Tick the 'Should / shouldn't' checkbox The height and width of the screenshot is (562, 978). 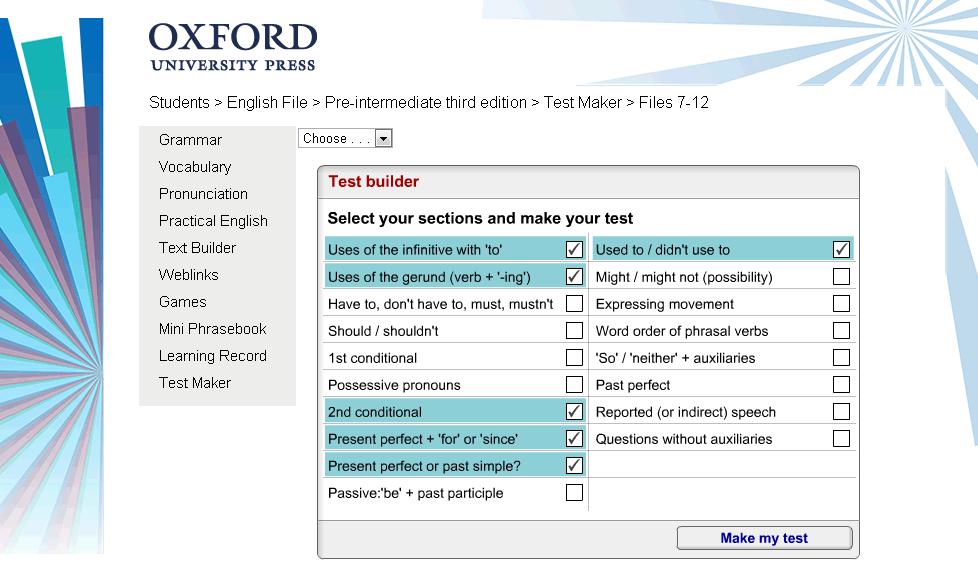(574, 331)
